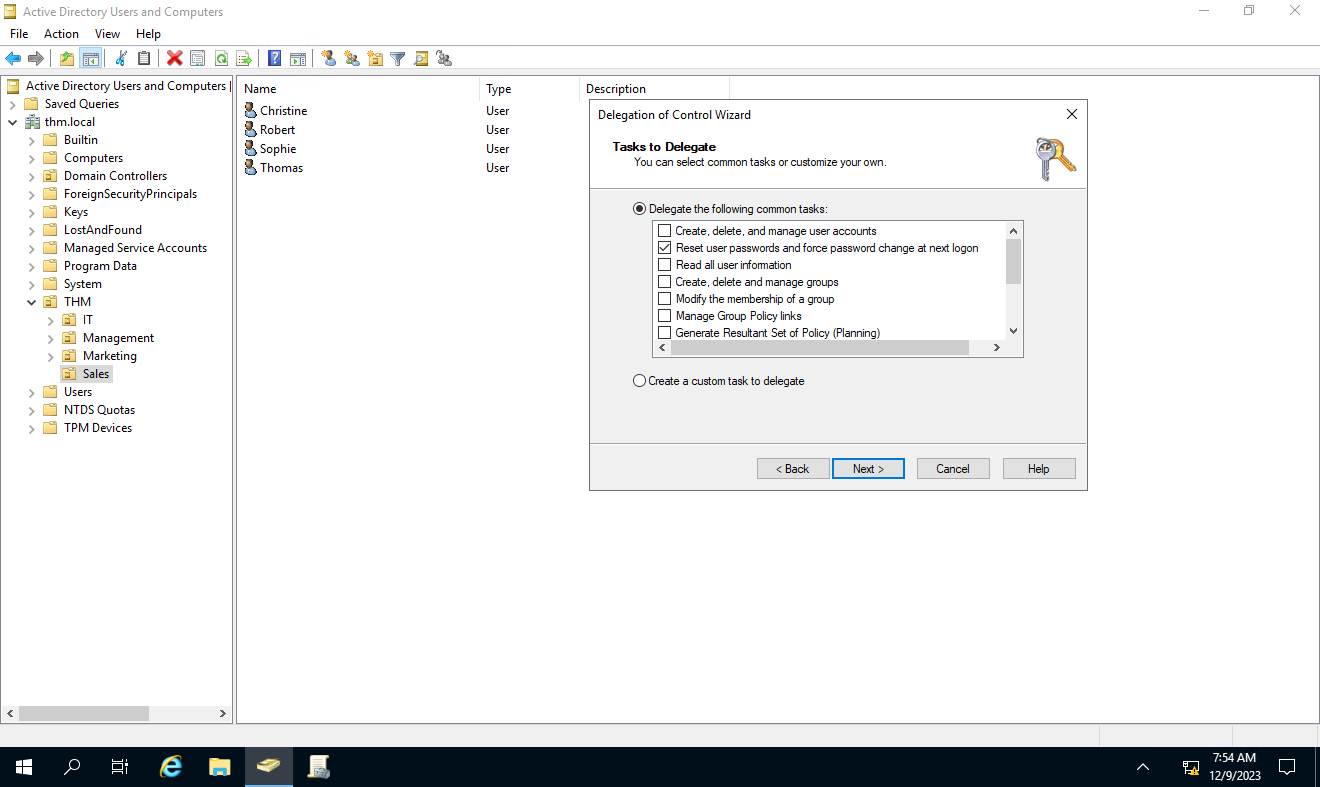Expand the Domain Controllers node
The width and height of the screenshot is (1320, 787).
point(31,176)
